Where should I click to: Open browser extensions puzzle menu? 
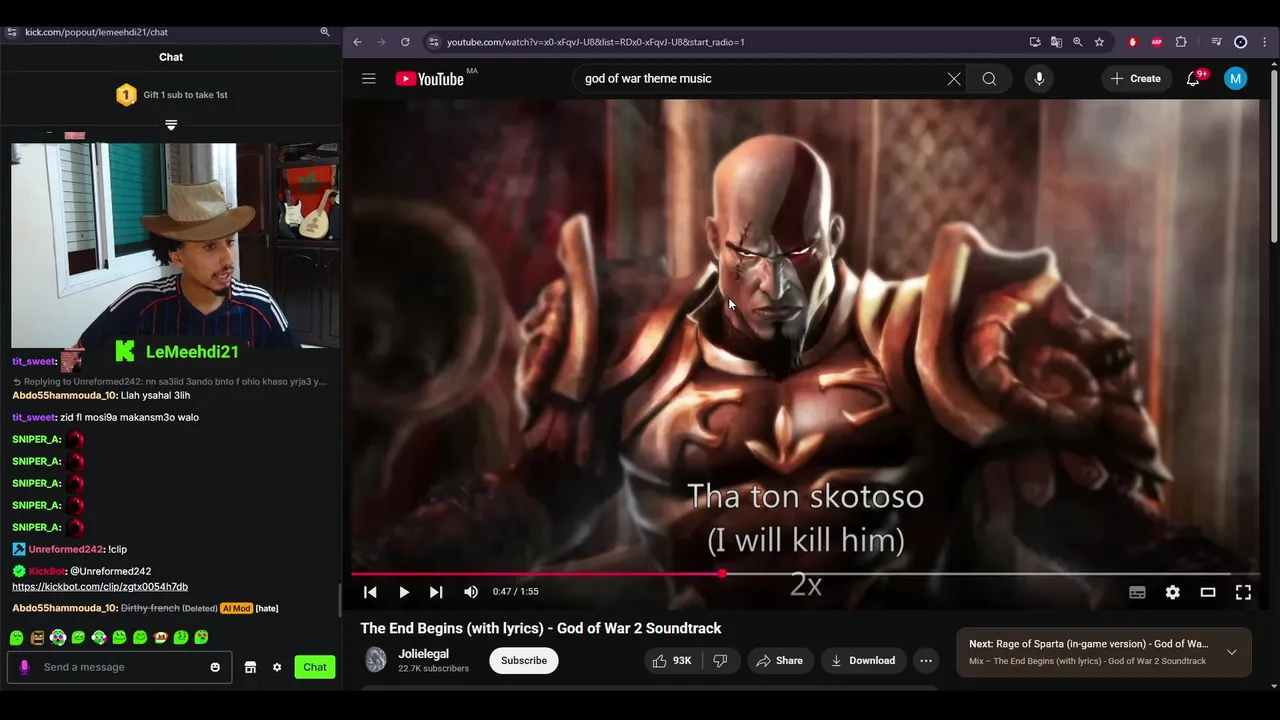tap(1181, 42)
